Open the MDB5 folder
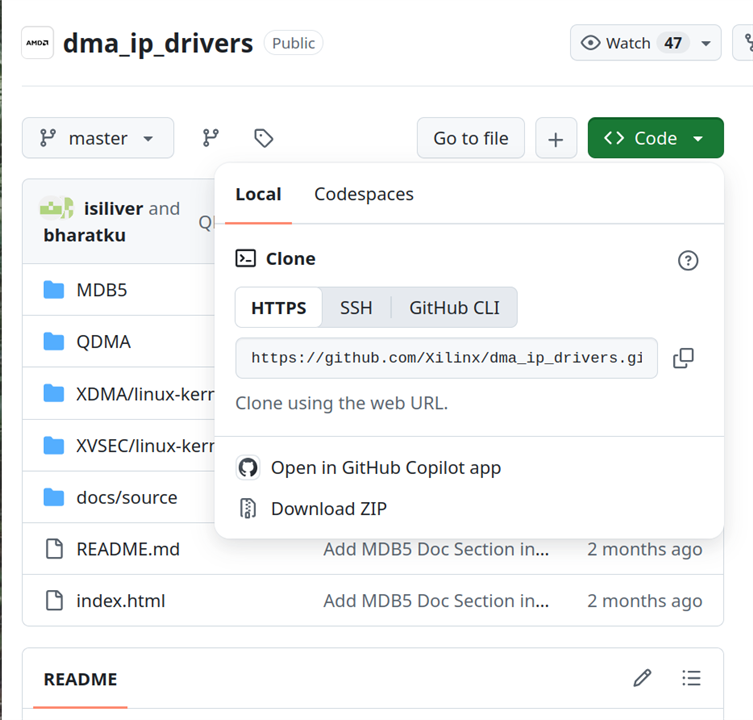 (102, 290)
